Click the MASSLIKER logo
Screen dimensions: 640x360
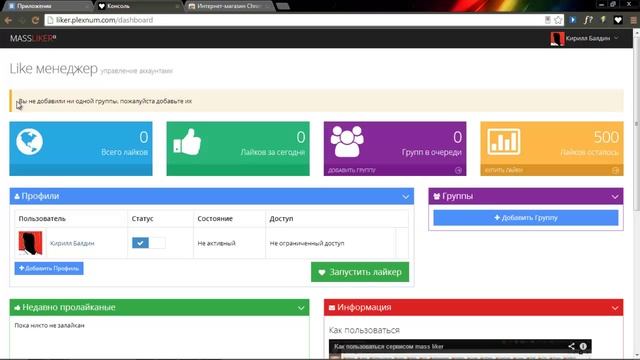click(33, 38)
